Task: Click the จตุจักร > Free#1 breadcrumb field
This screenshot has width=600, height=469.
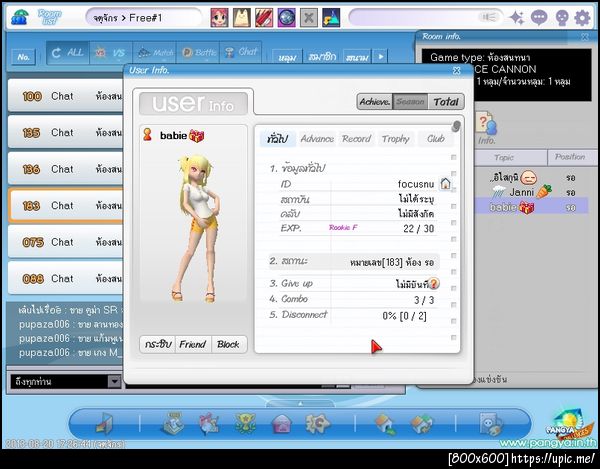Action: [143, 18]
